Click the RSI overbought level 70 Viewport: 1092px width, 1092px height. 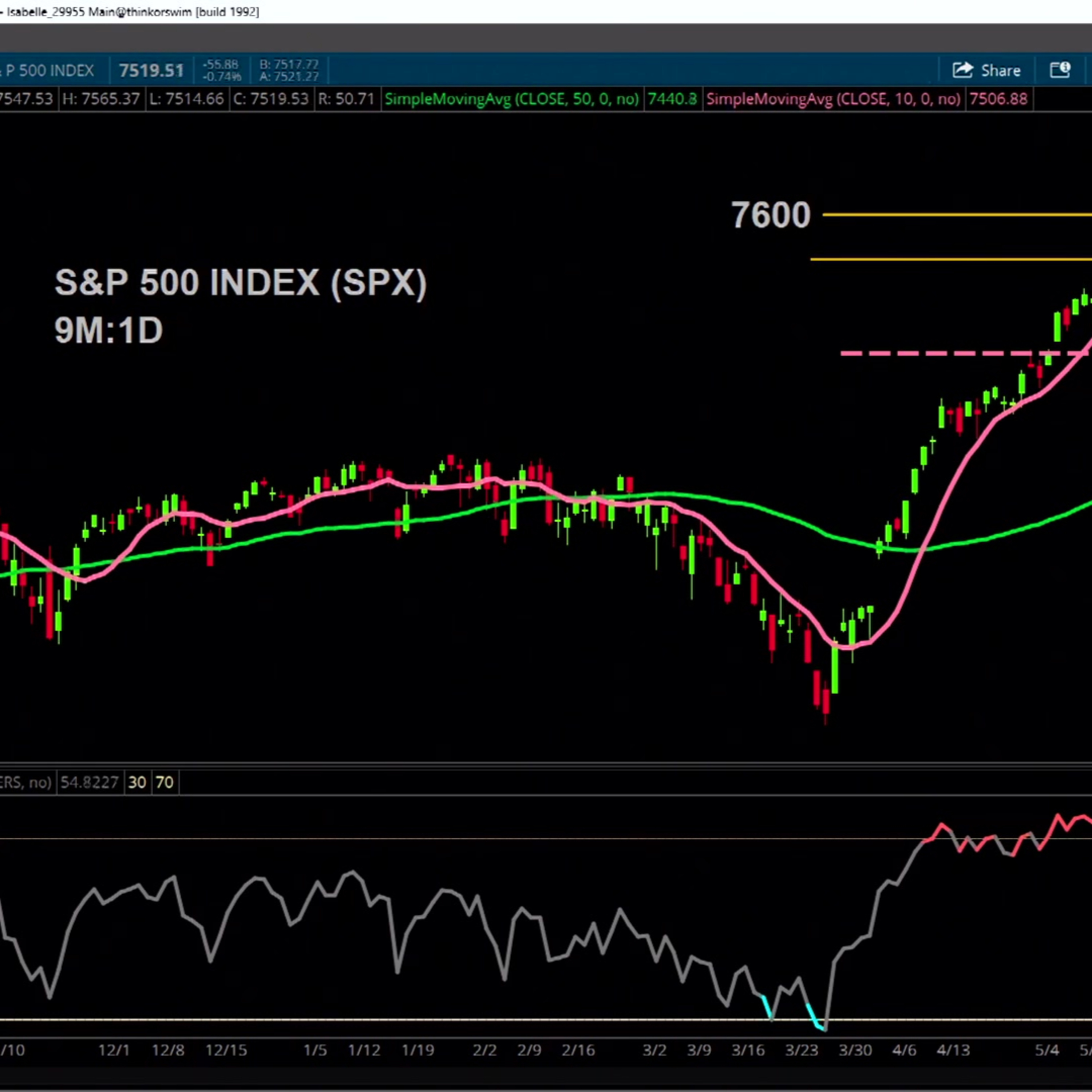(x=164, y=782)
